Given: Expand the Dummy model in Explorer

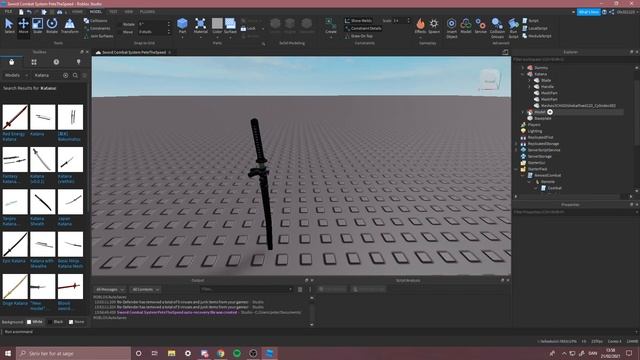Looking at the screenshot, I should click(x=522, y=68).
